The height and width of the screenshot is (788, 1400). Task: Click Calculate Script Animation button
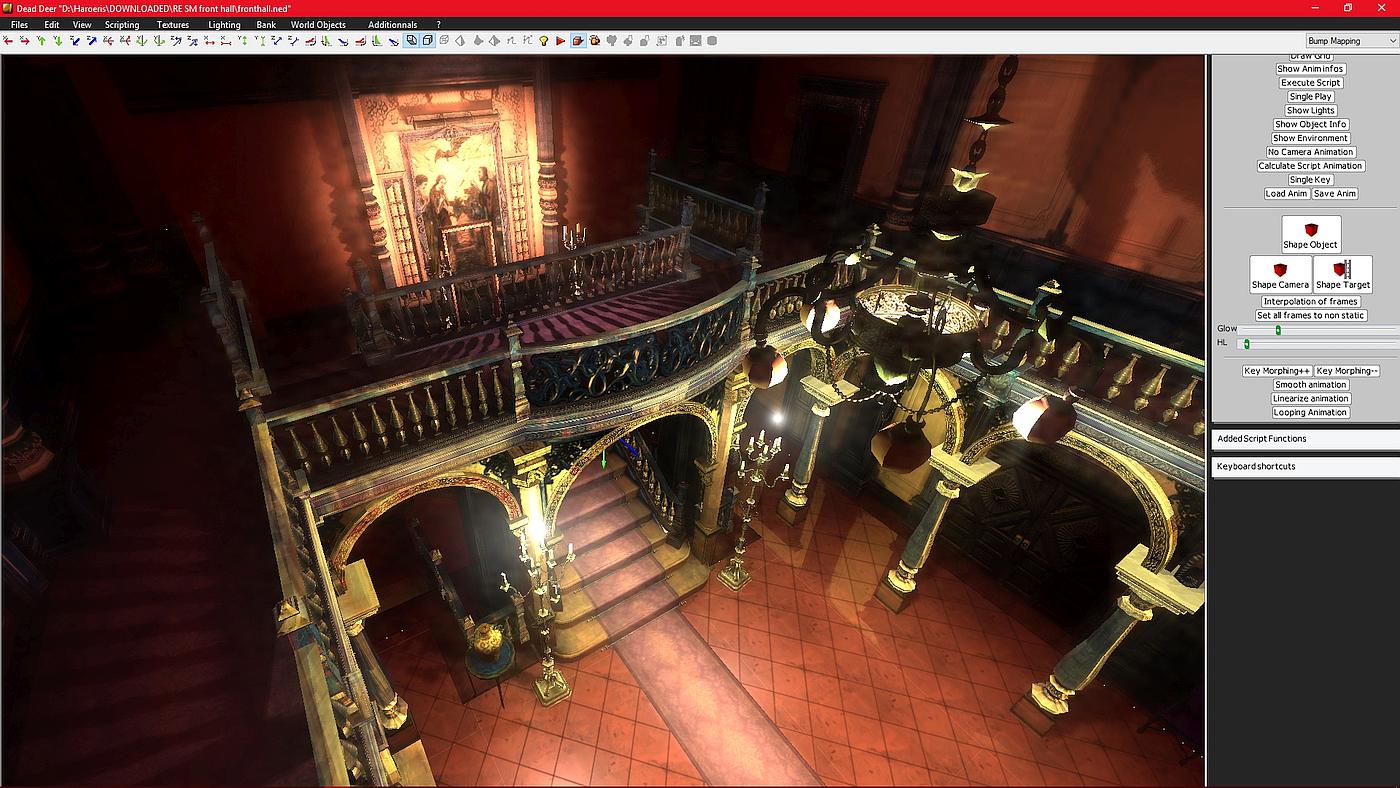1310,166
